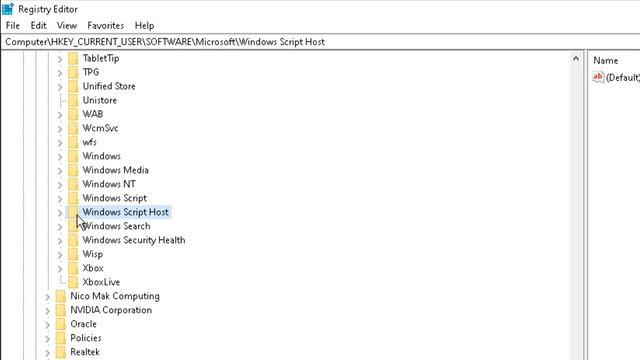Click the registry path address bar
Screen dimensions: 640x360
[320, 42]
